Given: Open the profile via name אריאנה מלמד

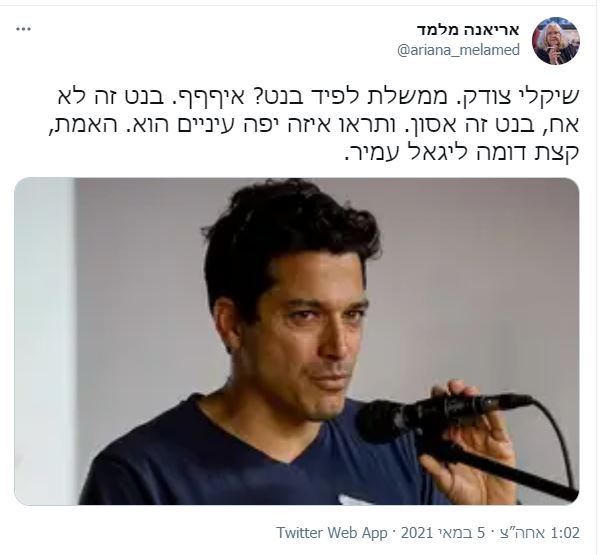Looking at the screenshot, I should coord(468,30).
